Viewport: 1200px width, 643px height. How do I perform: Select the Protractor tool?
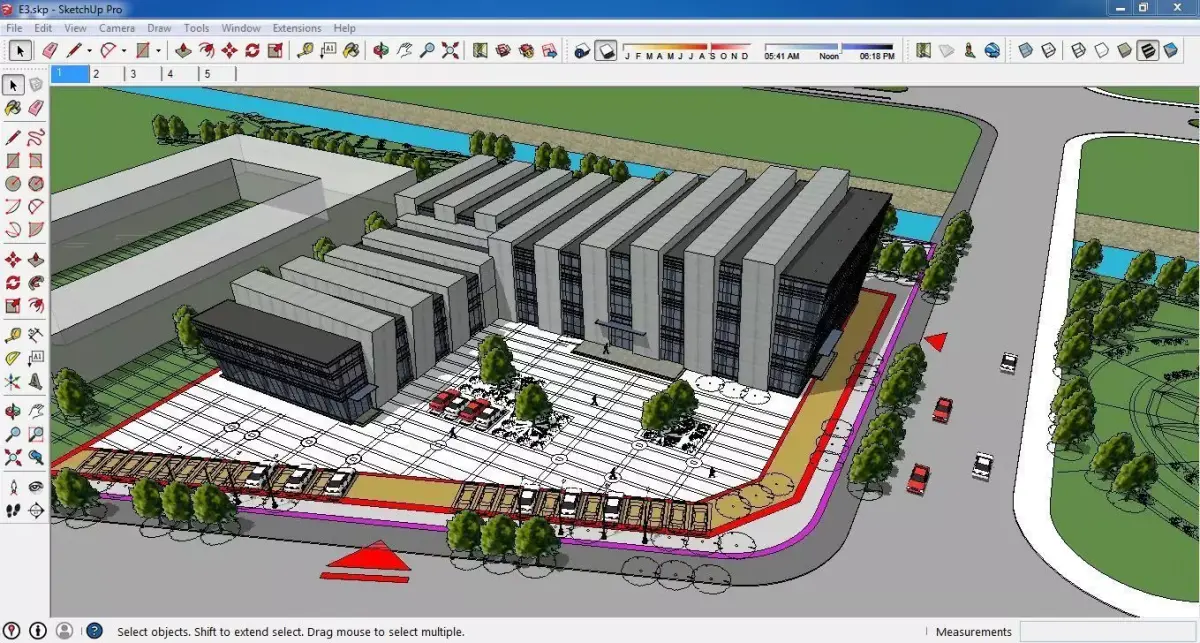click(13, 357)
